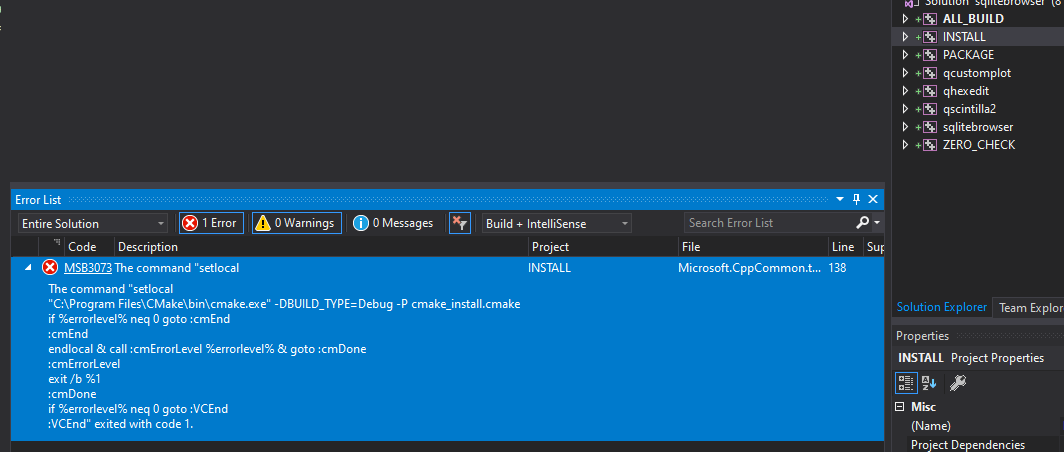Click the sqlitebrowser tree item label
This screenshot has width=1064, height=452.
978,127
